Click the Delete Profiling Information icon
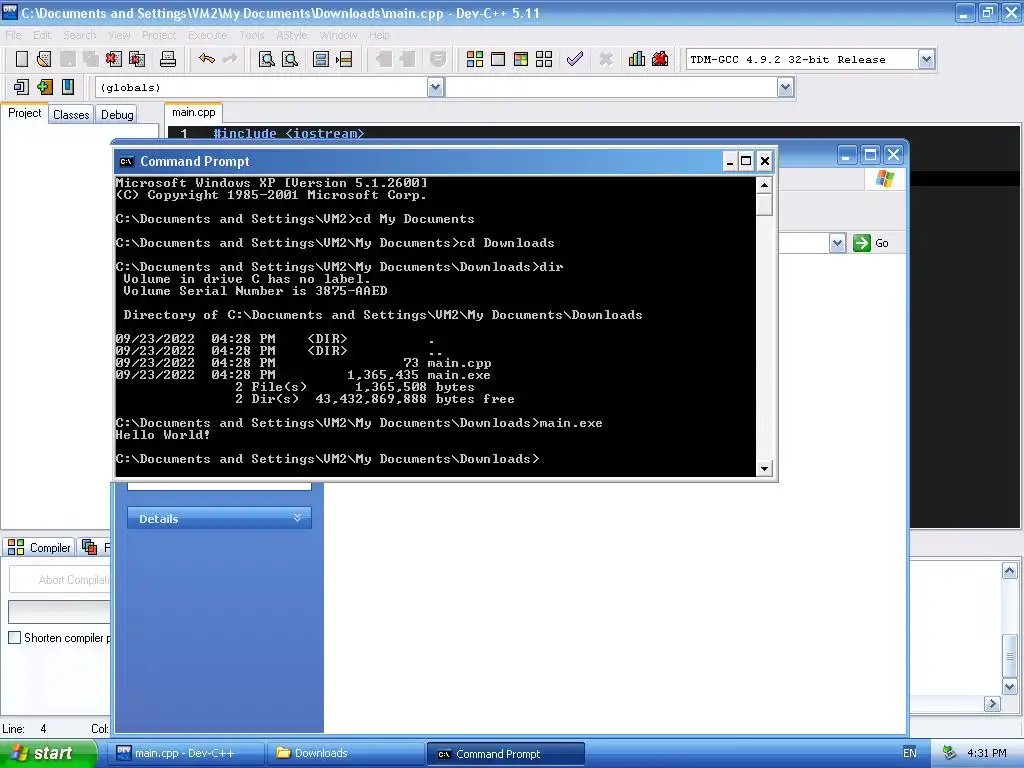Viewport: 1024px width, 768px height. click(x=660, y=59)
